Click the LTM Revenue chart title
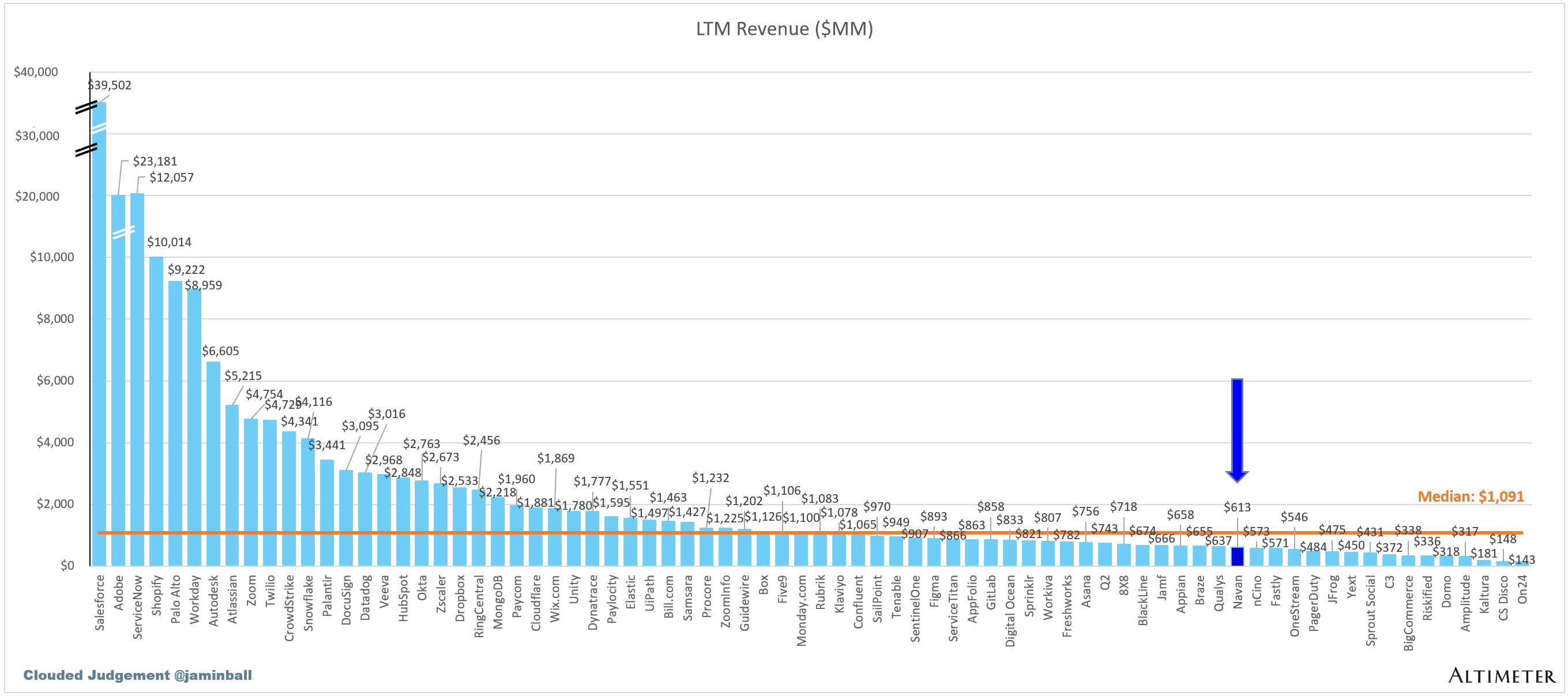Screen dimensions: 1568x696 [x=784, y=29]
